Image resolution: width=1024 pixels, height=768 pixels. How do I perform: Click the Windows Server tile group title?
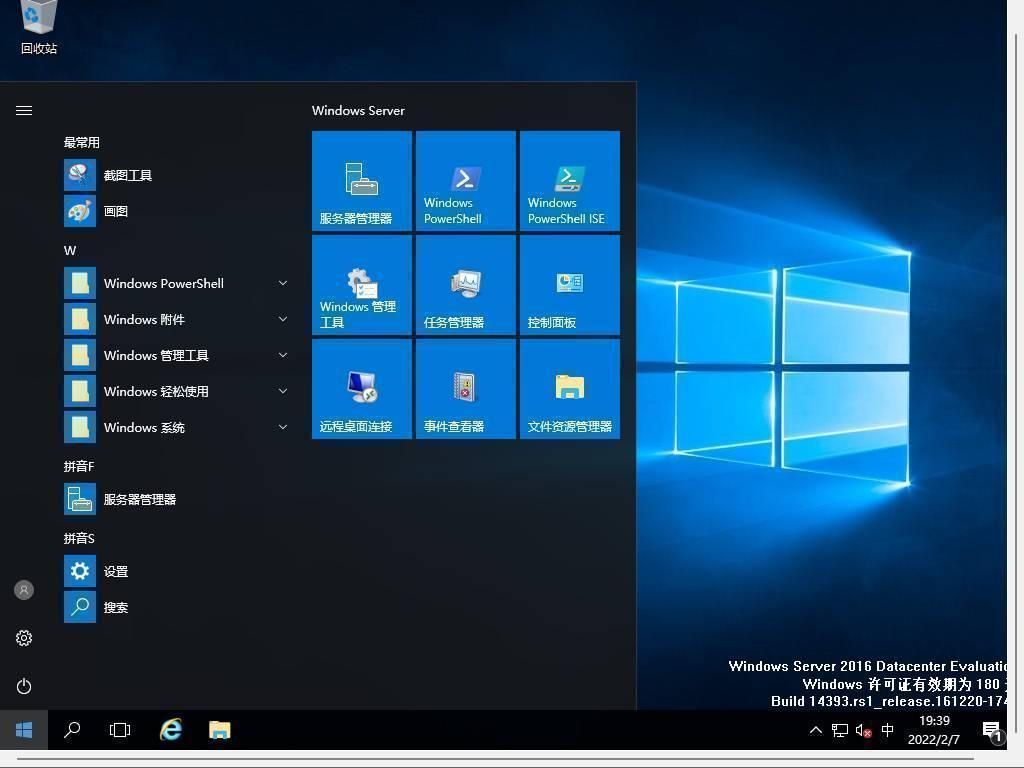[x=359, y=110]
